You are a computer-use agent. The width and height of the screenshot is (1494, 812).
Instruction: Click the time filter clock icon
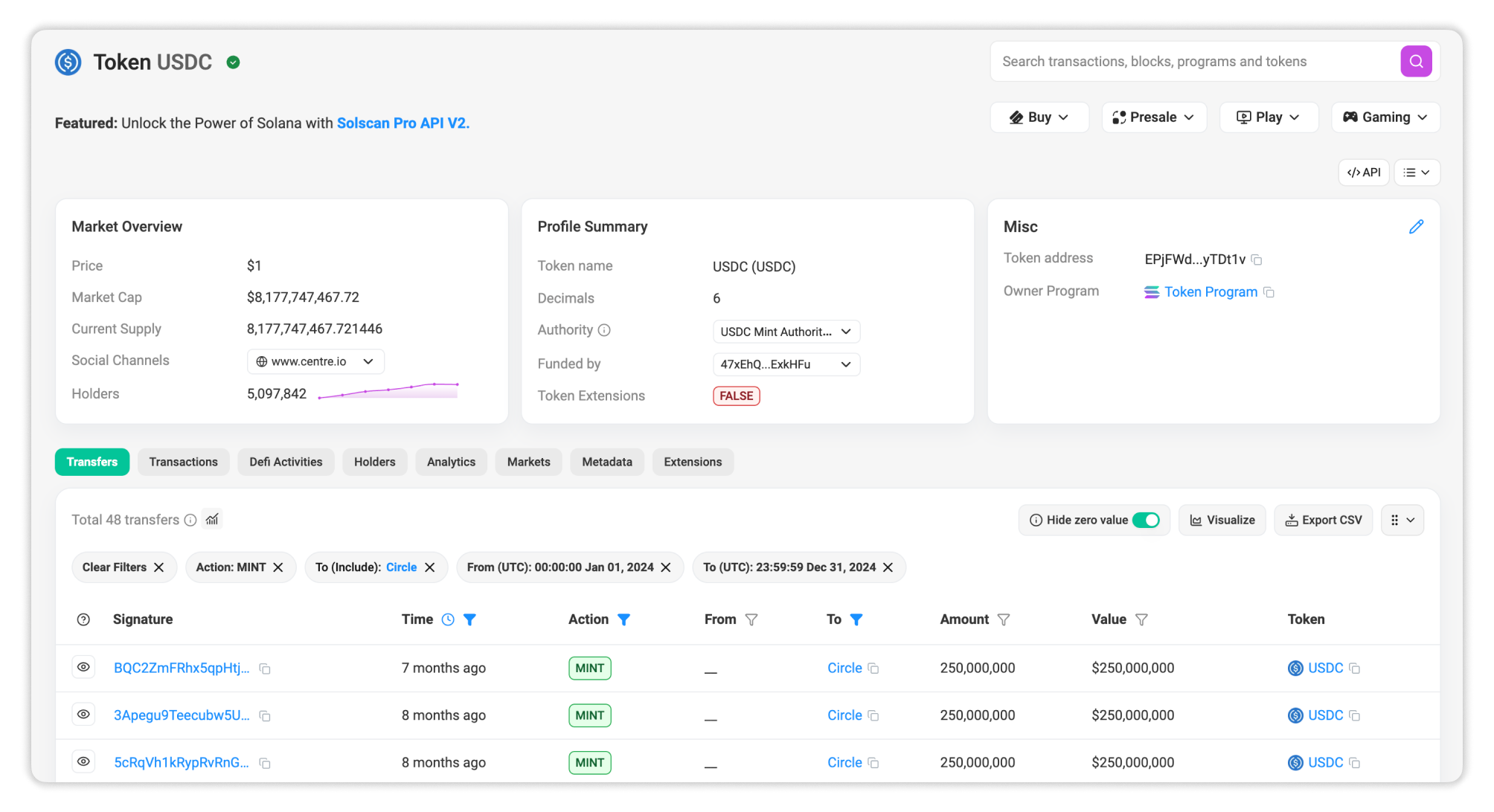(x=448, y=619)
